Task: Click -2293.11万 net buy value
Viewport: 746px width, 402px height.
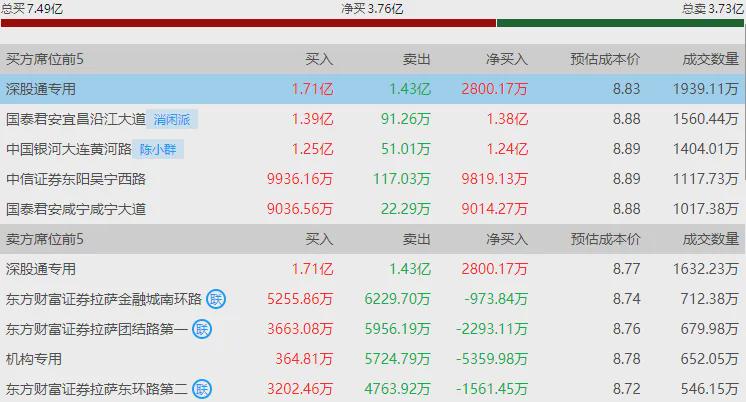Action: (492, 329)
